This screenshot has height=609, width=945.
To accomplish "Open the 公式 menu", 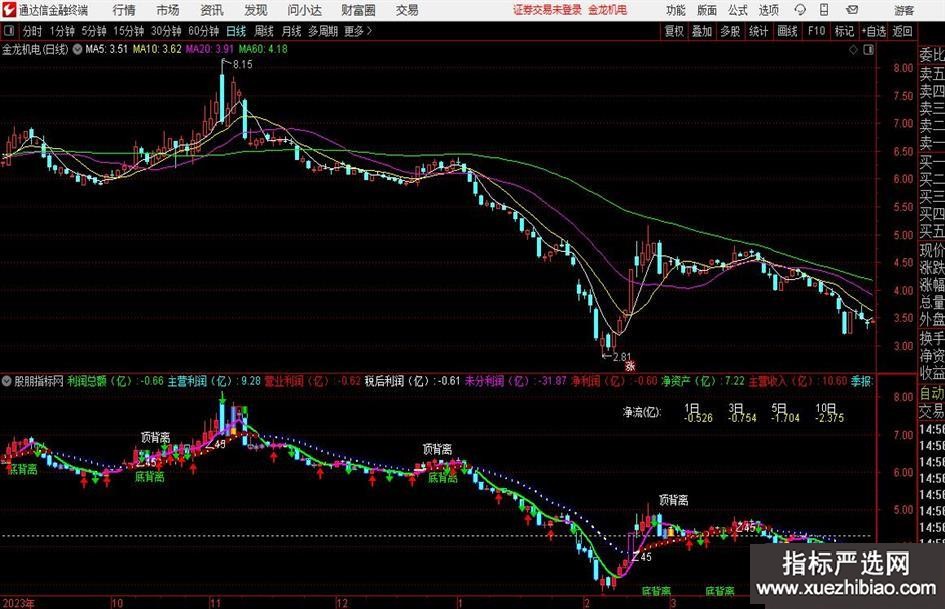I will (737, 10).
